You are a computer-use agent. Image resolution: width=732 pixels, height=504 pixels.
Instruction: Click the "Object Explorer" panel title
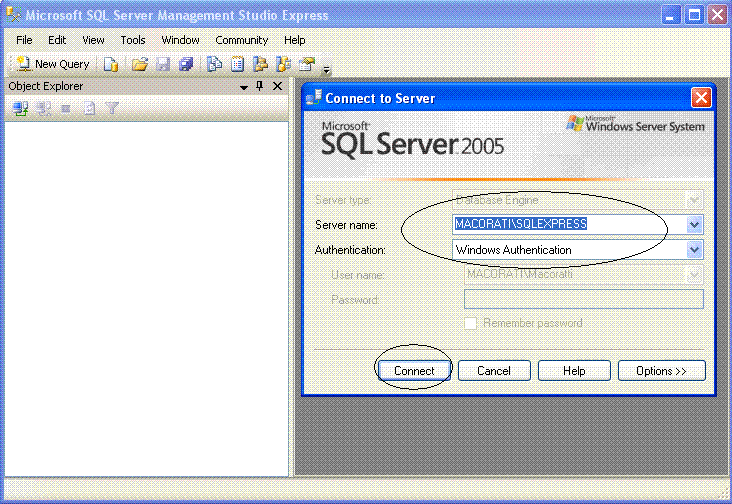tap(46, 86)
